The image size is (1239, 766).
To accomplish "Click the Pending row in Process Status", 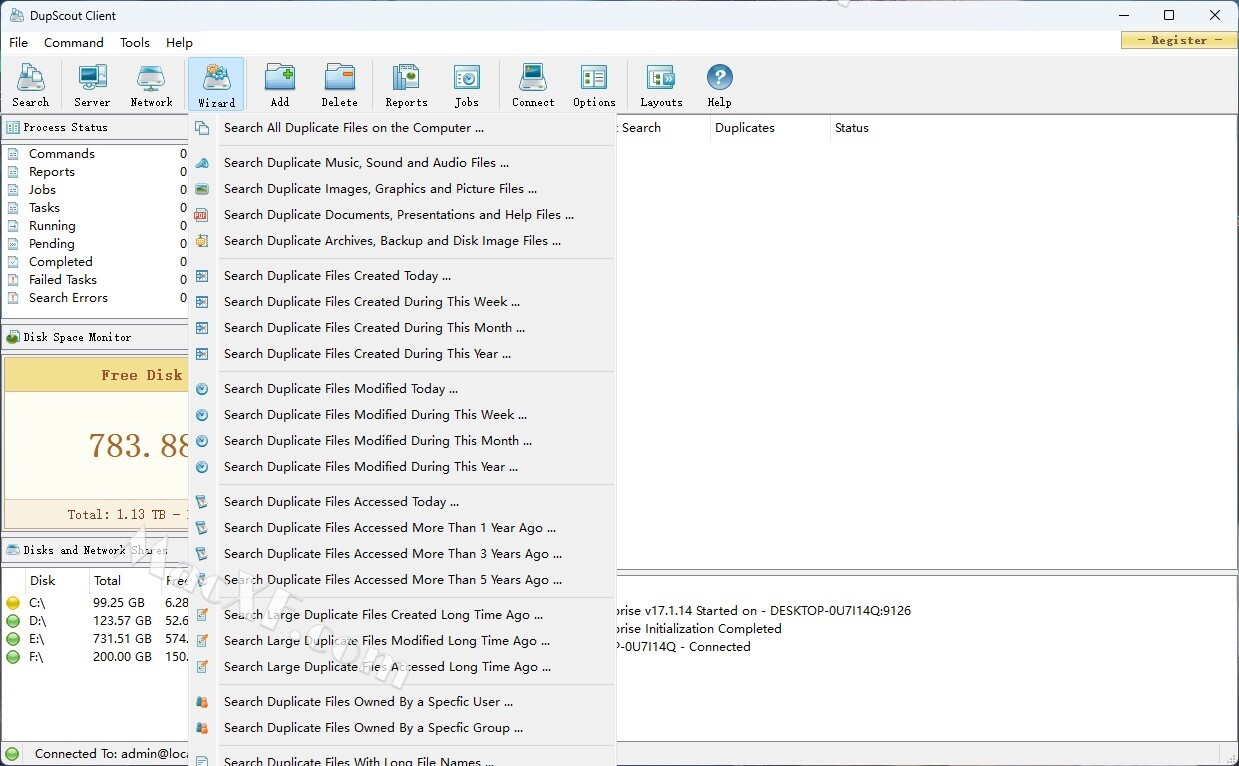I will (x=96, y=244).
